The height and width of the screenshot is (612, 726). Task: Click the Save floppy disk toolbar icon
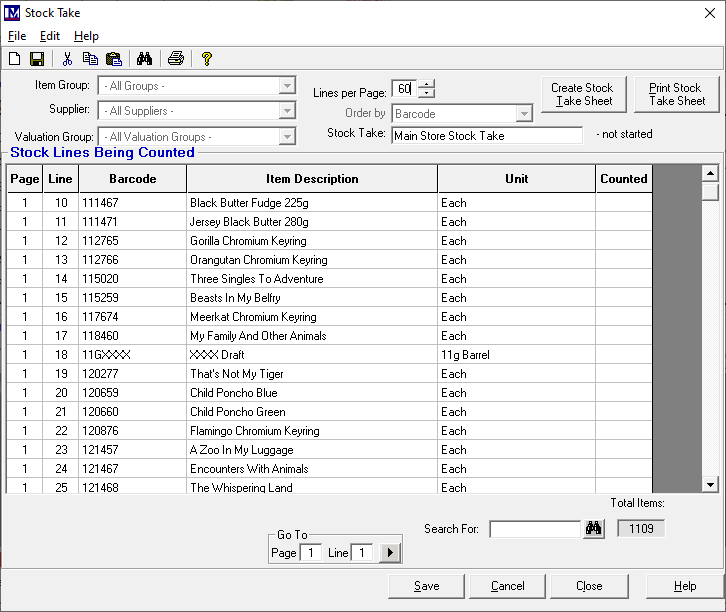(x=37, y=59)
